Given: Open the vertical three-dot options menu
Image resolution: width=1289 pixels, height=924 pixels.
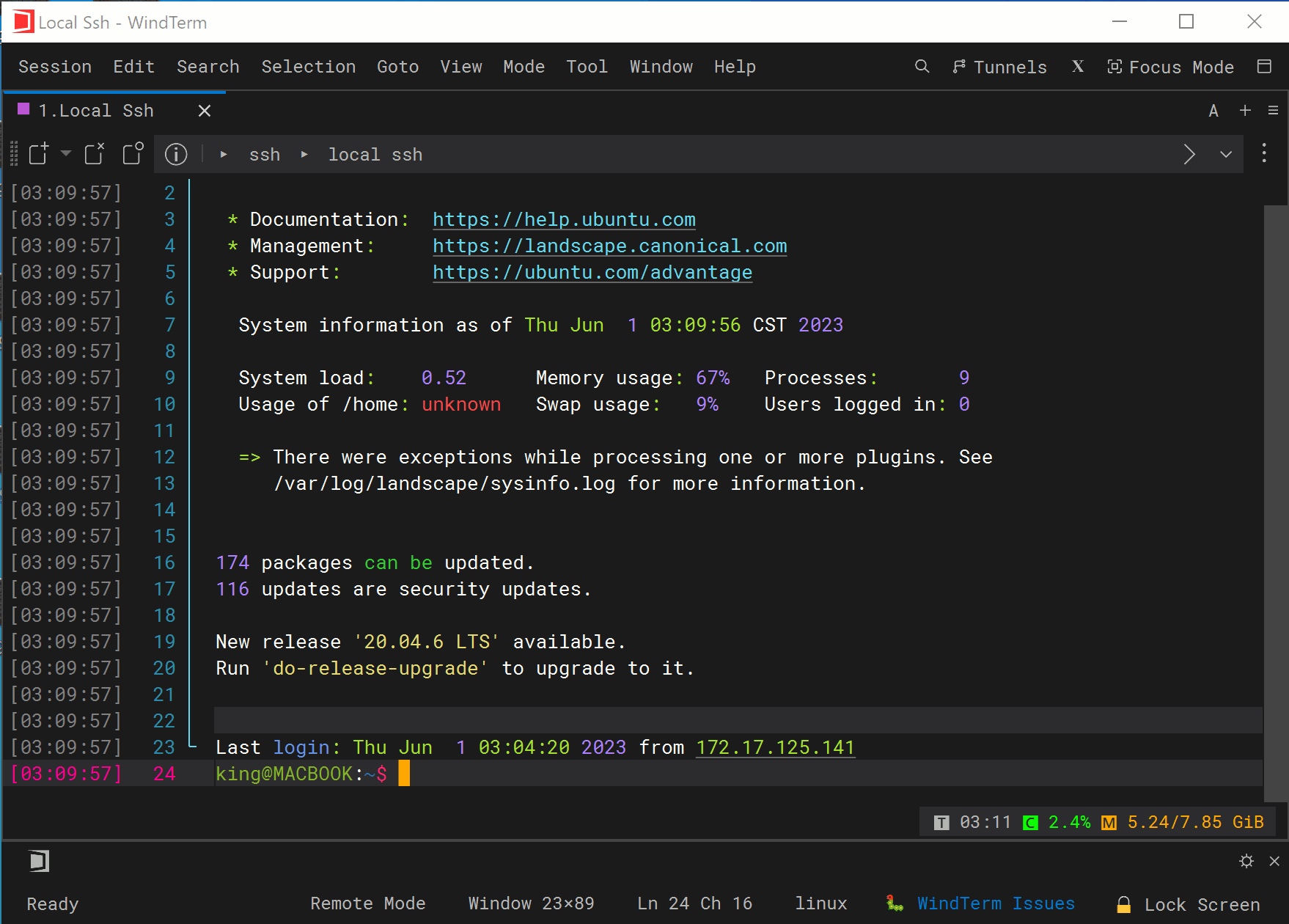Looking at the screenshot, I should point(1264,153).
